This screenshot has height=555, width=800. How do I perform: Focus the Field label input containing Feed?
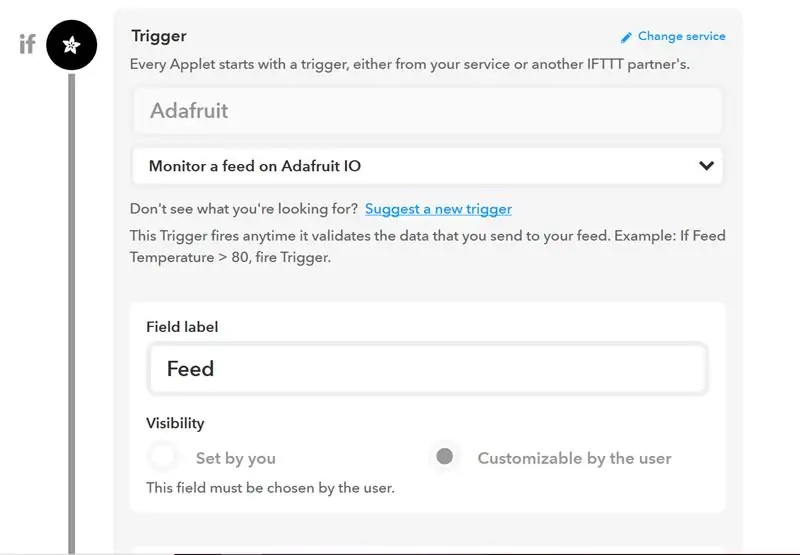(x=428, y=368)
